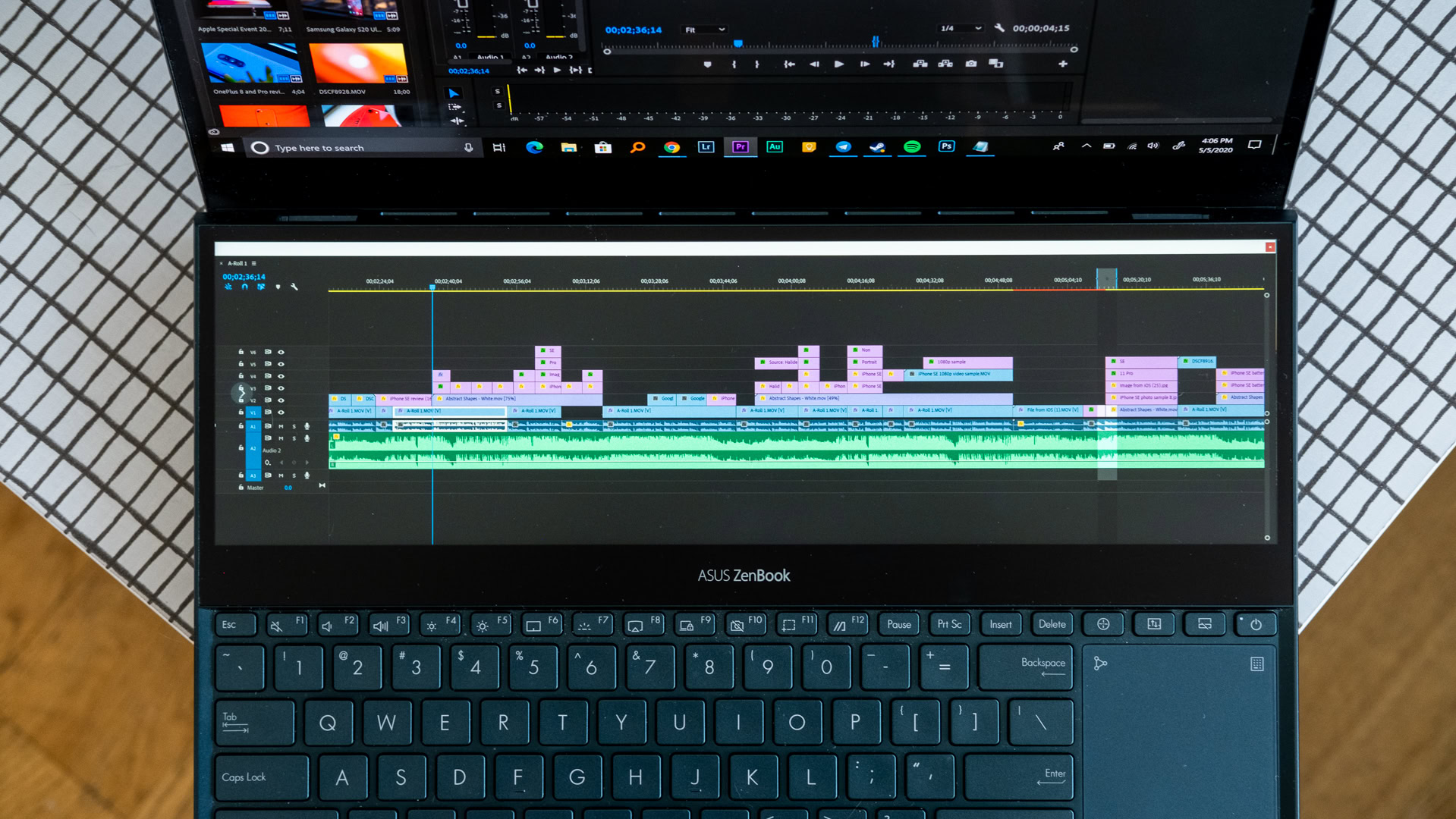The image size is (1456, 819).
Task: Select the Selection tool arrow
Action: point(454,94)
